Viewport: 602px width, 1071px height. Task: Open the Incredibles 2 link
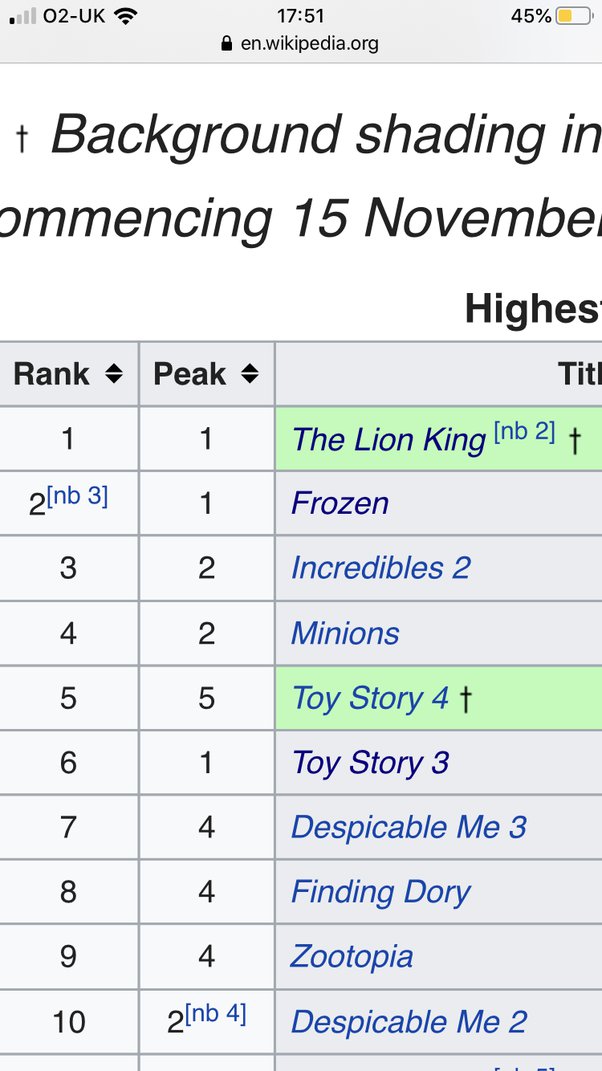pyautogui.click(x=381, y=568)
